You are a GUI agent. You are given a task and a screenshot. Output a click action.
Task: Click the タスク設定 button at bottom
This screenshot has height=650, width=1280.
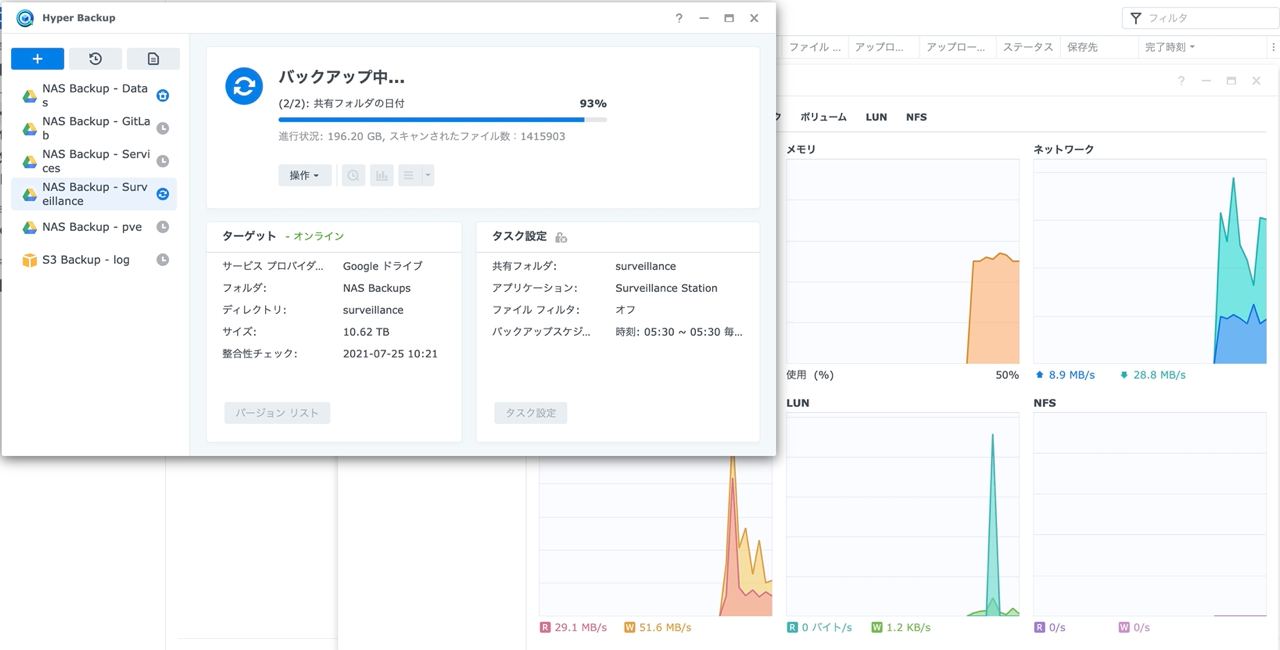click(x=531, y=413)
